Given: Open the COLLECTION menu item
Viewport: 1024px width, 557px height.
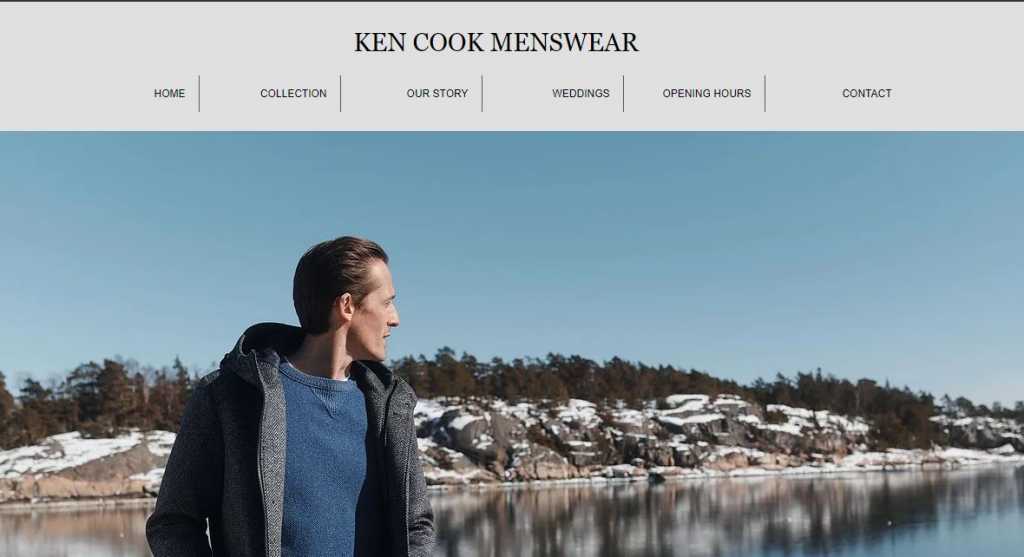Looking at the screenshot, I should click(293, 93).
